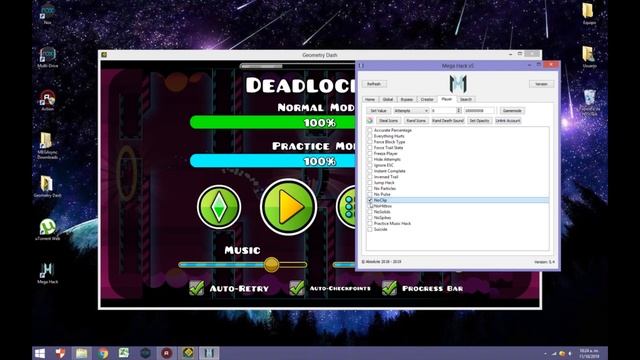Click the network icon in system tray
Screen dimensions: 640x360
pos(554,353)
